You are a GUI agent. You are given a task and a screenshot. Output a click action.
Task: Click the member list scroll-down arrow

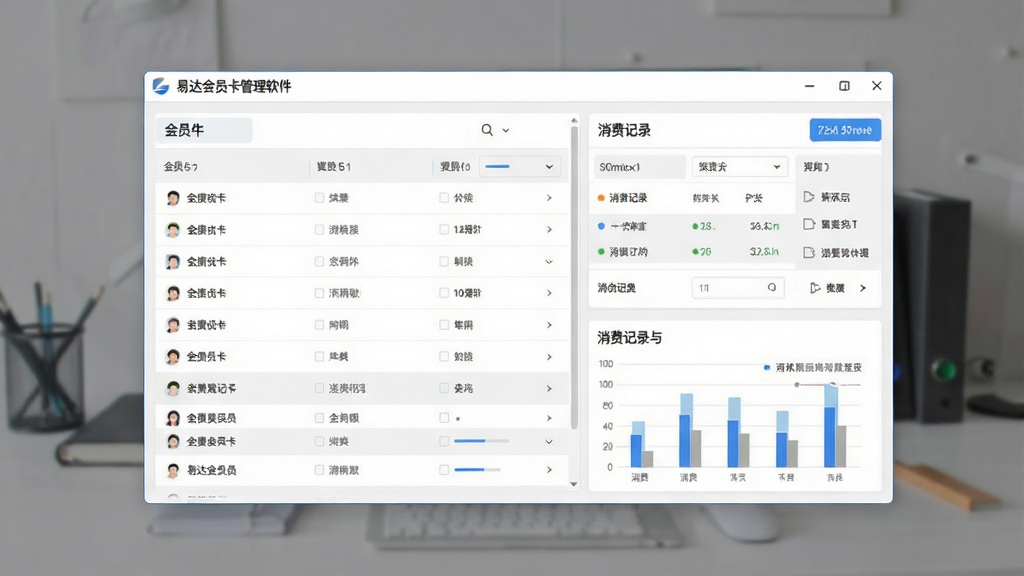[x=574, y=484]
